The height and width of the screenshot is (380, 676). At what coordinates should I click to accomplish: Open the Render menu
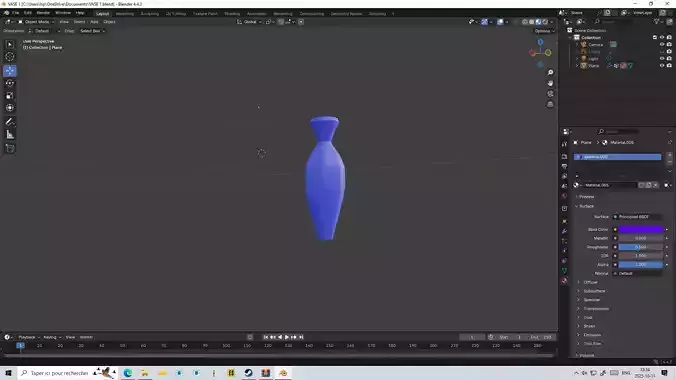[43, 13]
